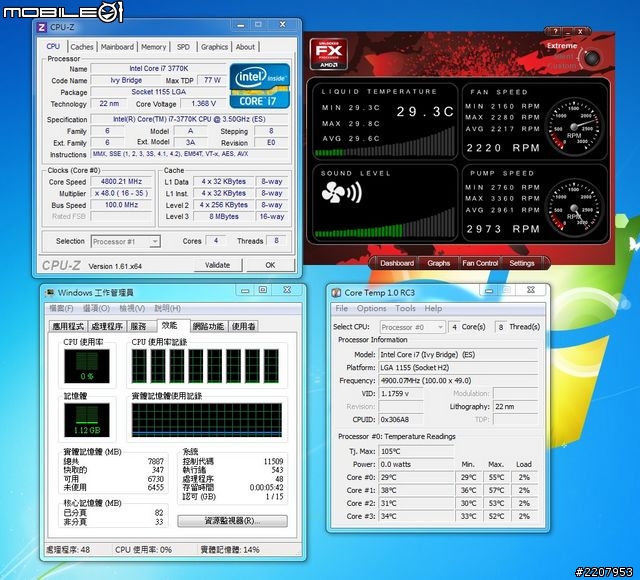Minimize the FX cooler app window
Screen dimensions: 640x580
568,31
